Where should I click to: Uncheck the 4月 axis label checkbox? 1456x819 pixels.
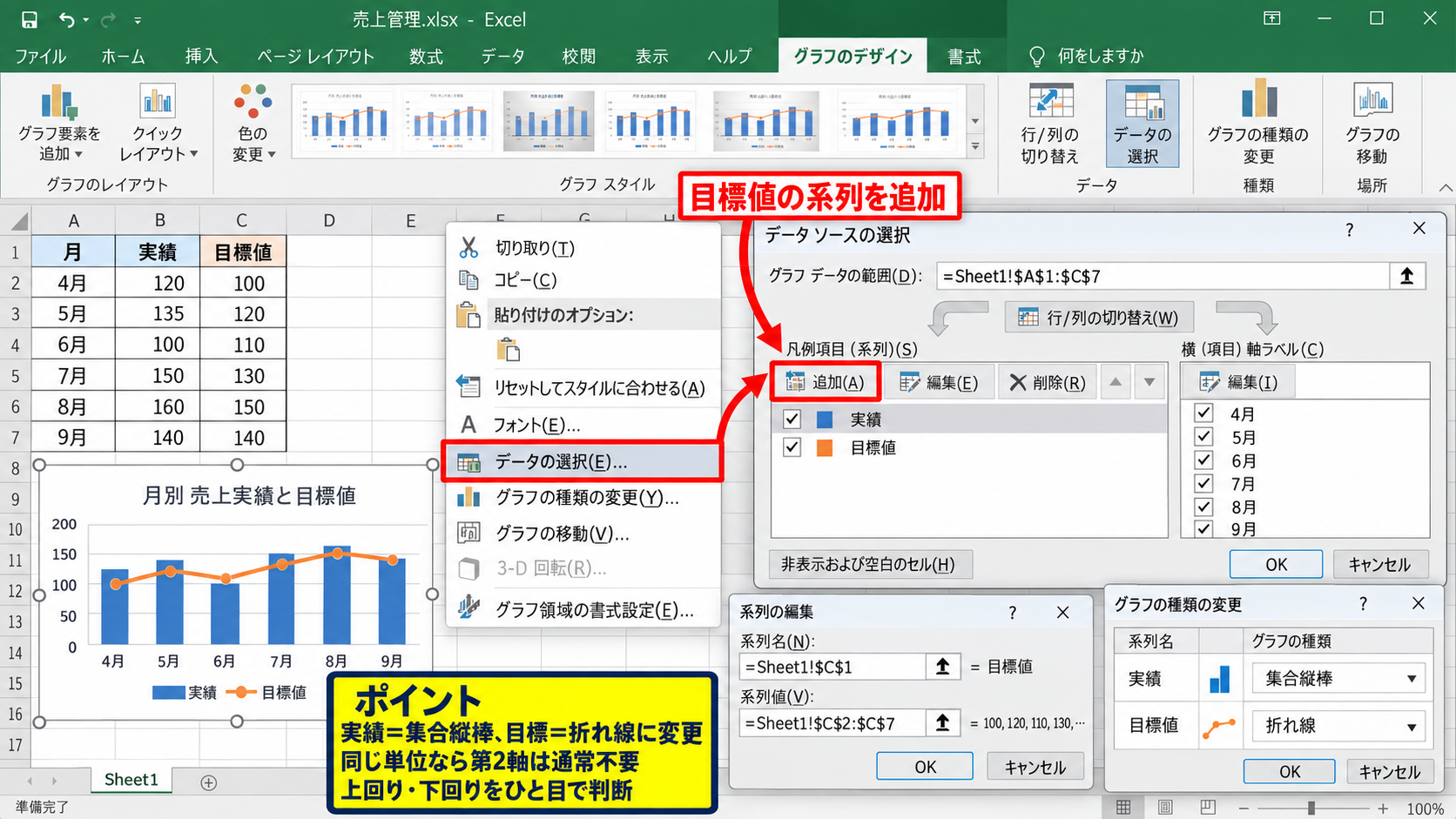(1203, 413)
